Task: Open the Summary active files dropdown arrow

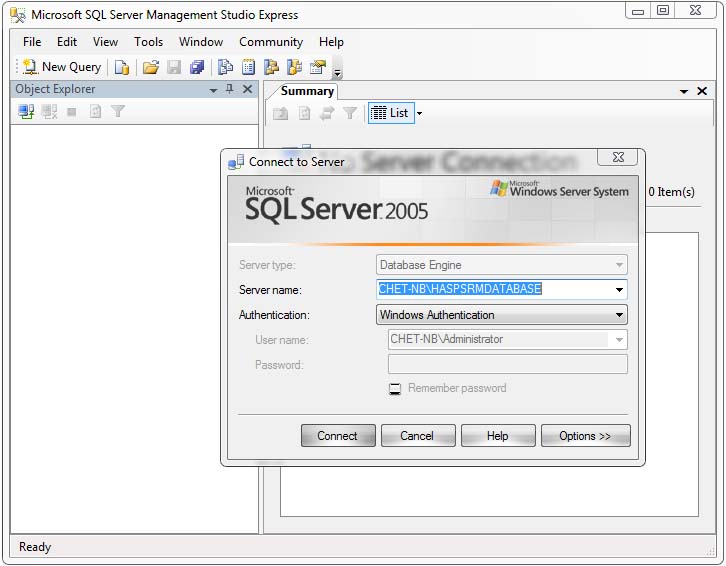Action: [x=684, y=91]
